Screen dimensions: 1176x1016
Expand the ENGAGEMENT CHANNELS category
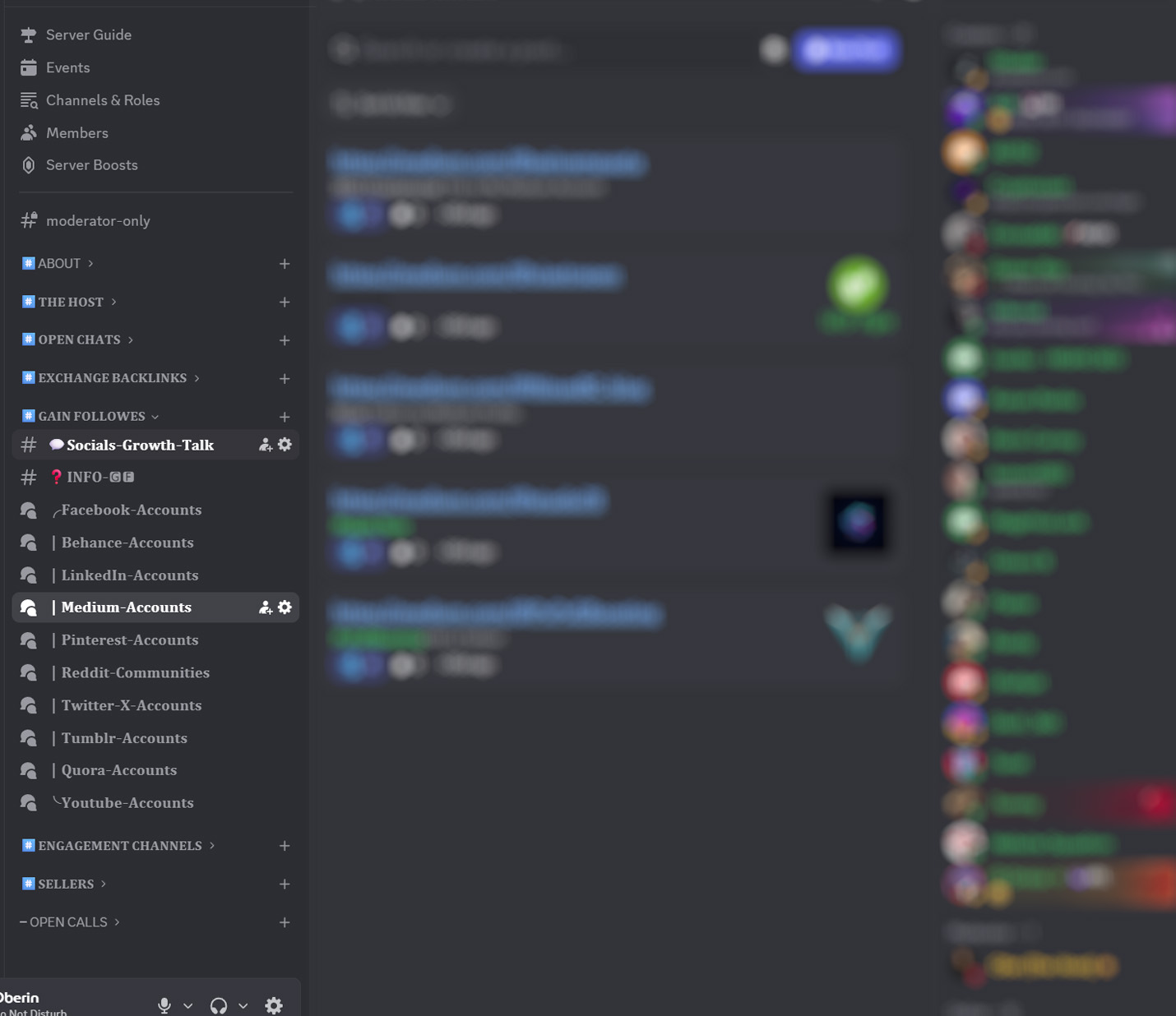(x=118, y=846)
